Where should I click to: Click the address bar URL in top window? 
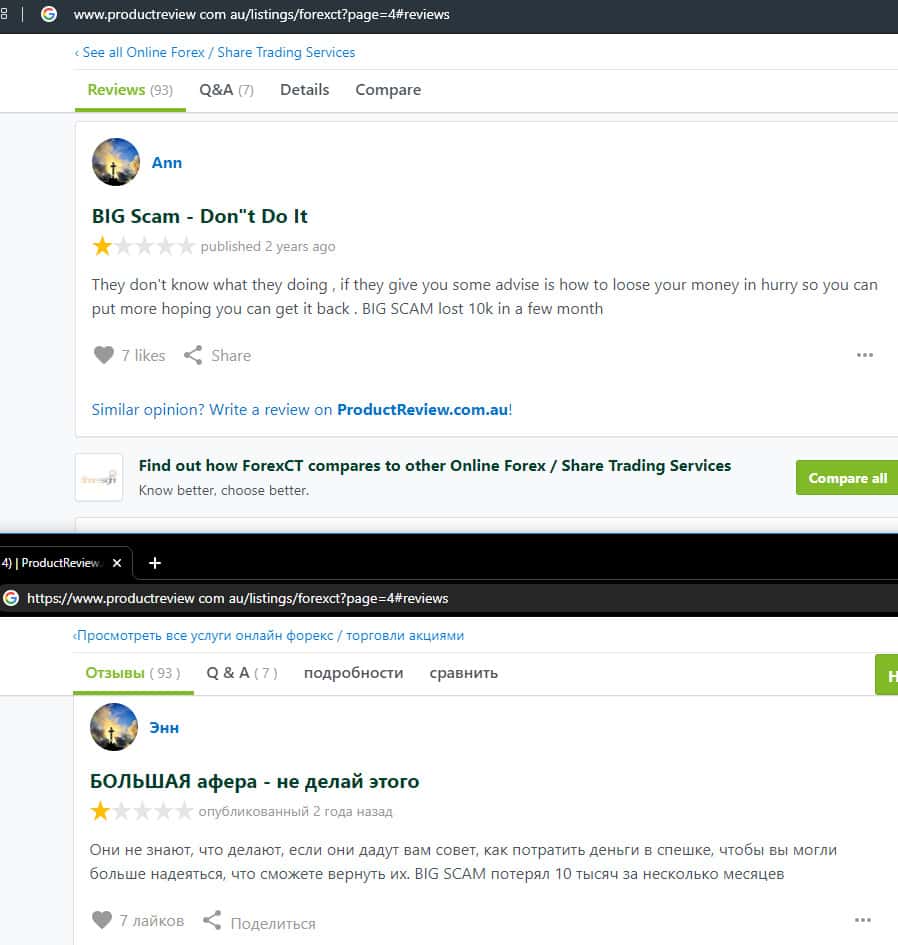click(x=262, y=14)
